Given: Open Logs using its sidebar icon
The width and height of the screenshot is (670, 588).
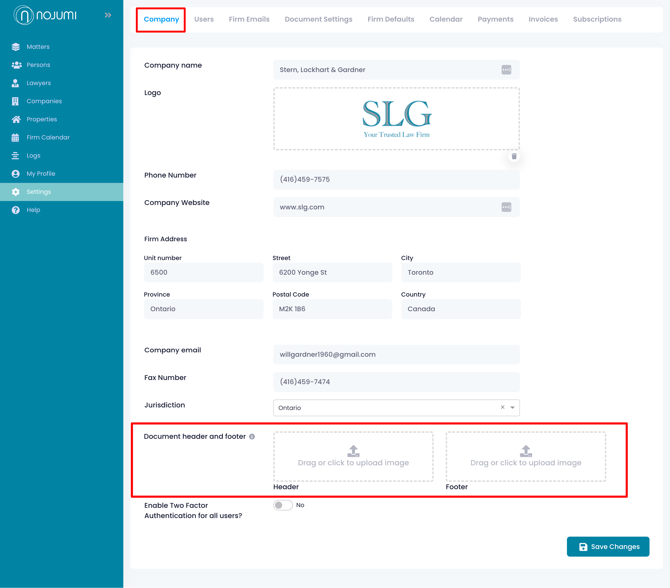Looking at the screenshot, I should pos(16,156).
